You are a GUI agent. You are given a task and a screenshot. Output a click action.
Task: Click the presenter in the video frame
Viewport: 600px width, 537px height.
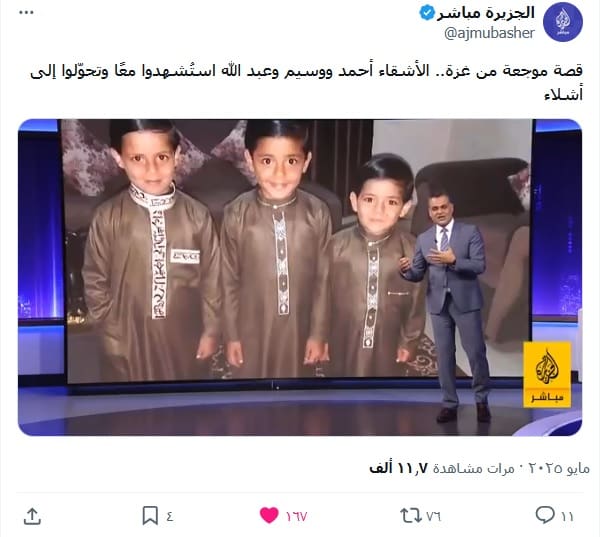click(448, 306)
